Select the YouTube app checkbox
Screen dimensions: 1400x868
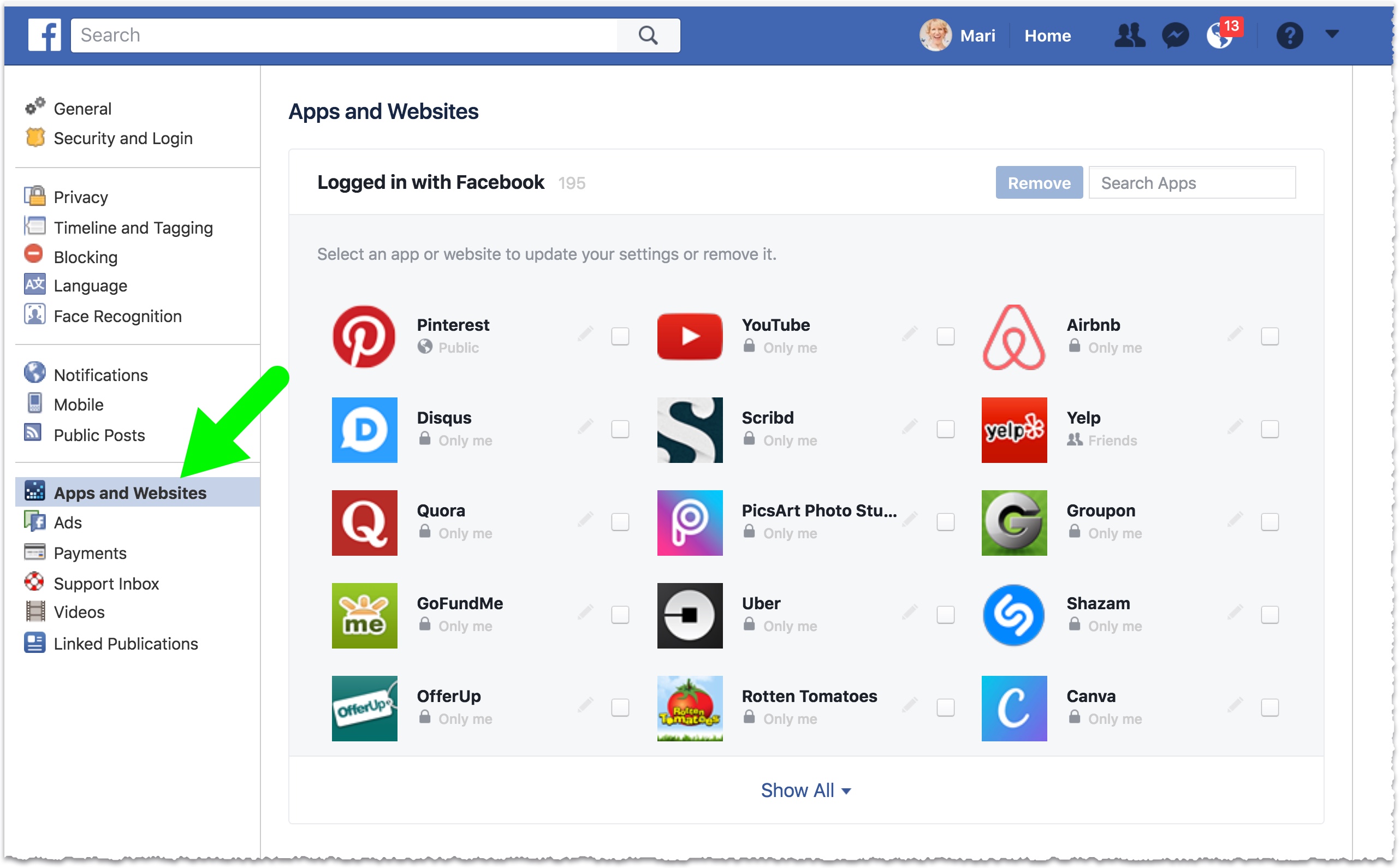945,336
